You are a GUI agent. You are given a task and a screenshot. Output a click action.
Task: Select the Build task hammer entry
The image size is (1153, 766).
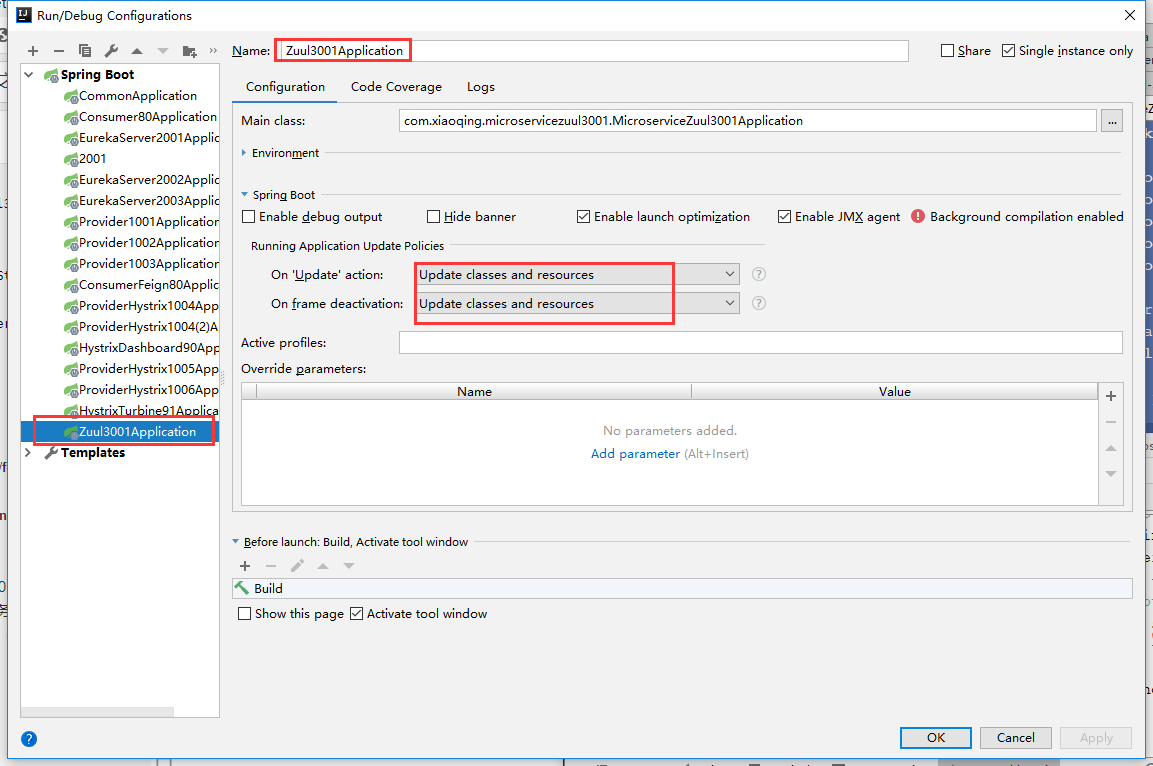[x=682, y=588]
